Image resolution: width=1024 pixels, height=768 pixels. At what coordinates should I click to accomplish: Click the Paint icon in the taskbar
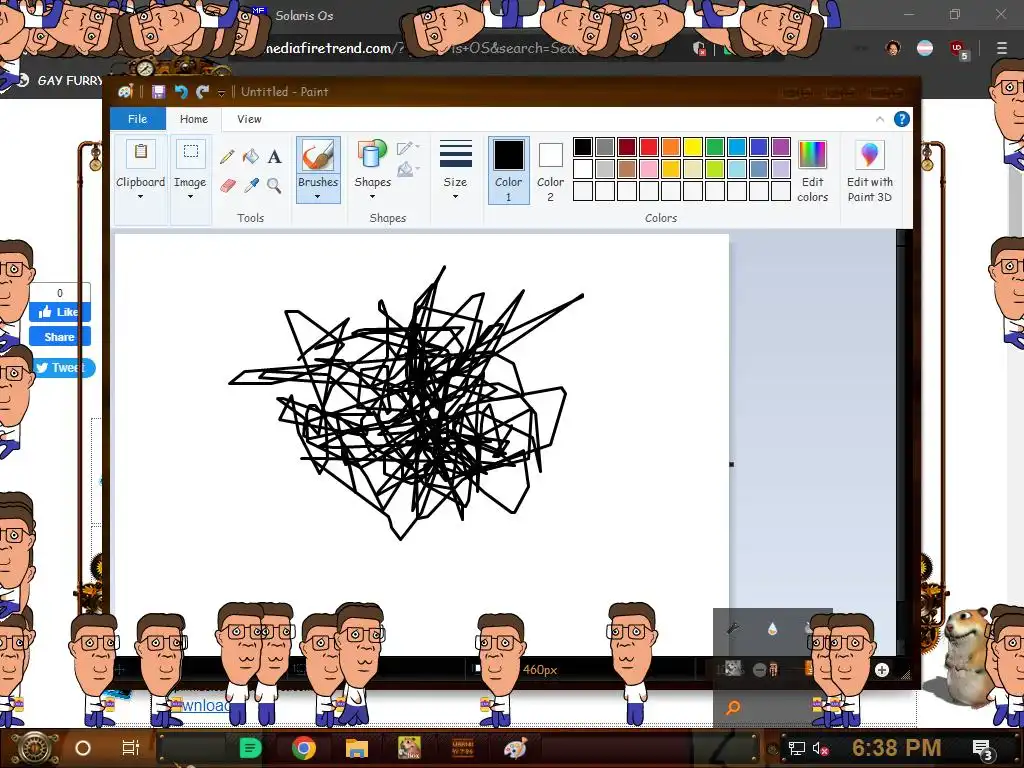coord(515,748)
